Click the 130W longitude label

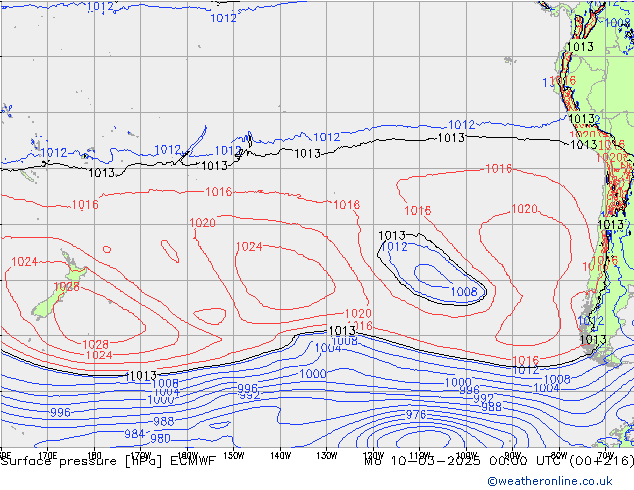point(326,455)
